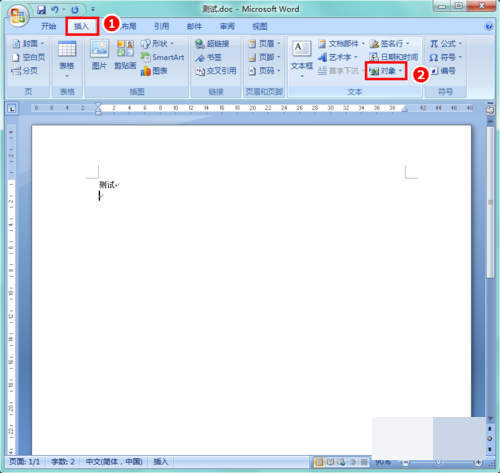500x473 pixels.
Task: Toggle Insert/Overtype mode in status bar
Action: tap(160, 462)
